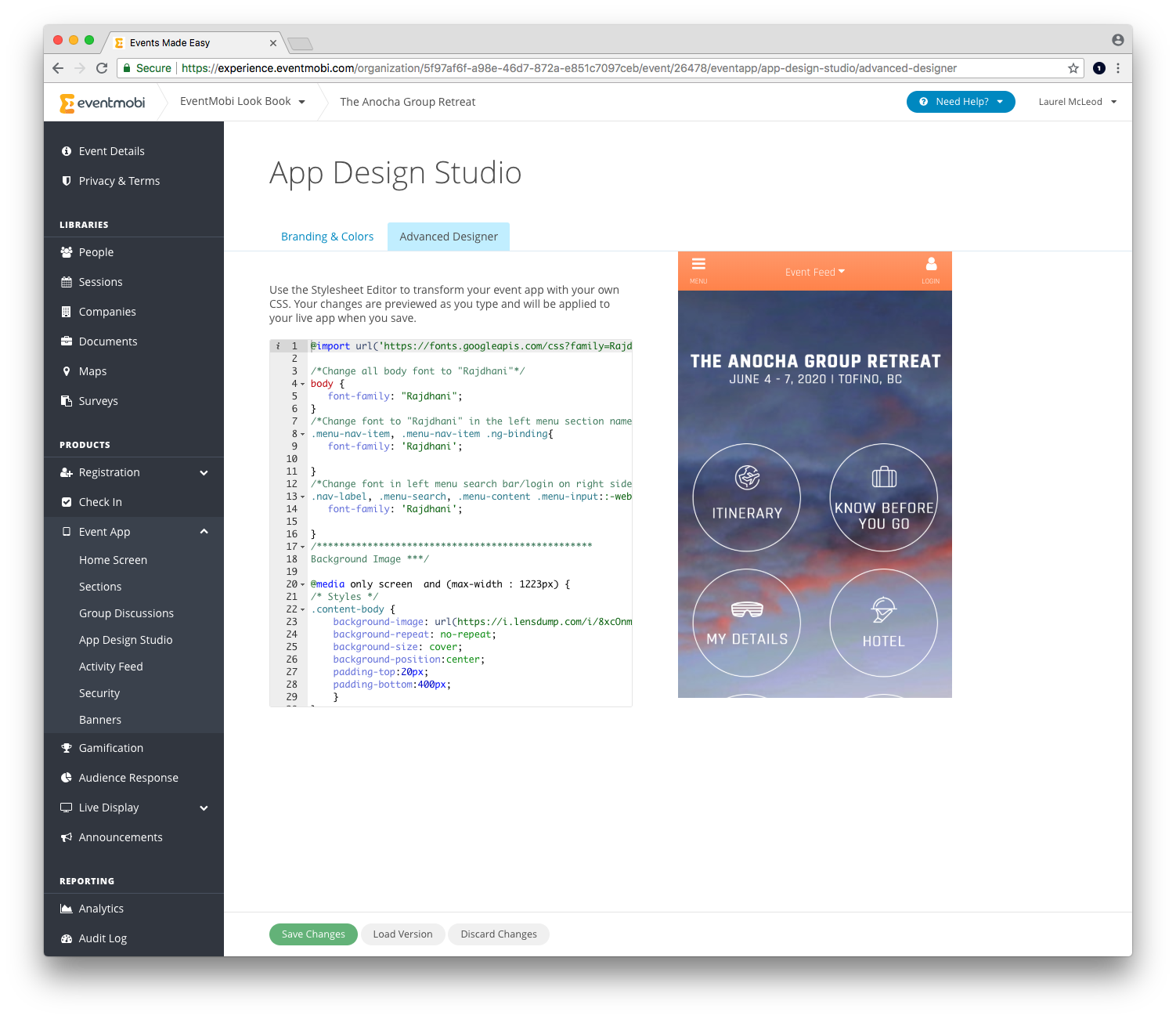Image resolution: width=1176 pixels, height=1019 pixels.
Task: Bookmark page with the star icon
Action: (1073, 68)
